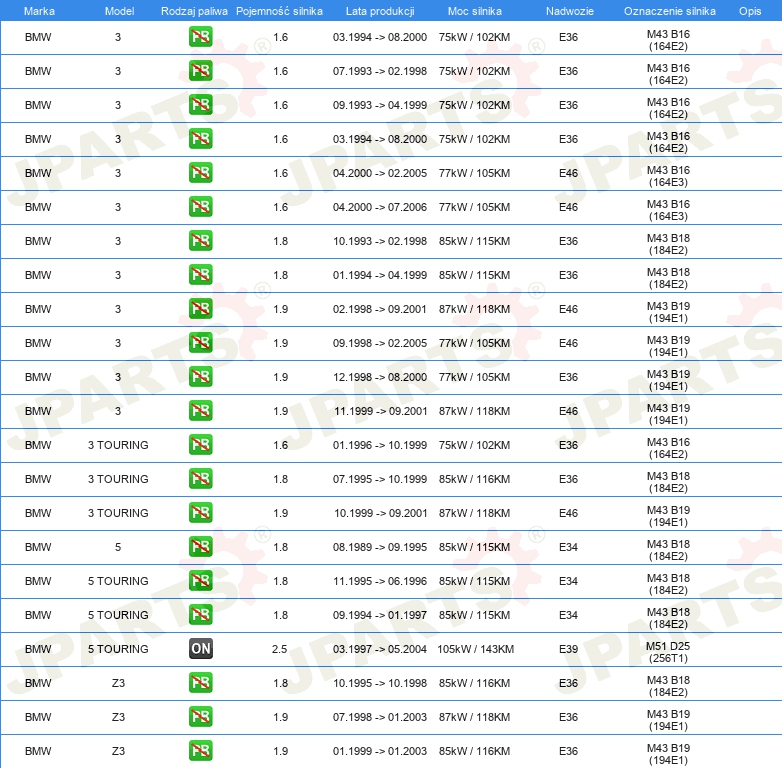
Task: Select the date range 09.1998 -> 02.2005
Action: coord(380,343)
